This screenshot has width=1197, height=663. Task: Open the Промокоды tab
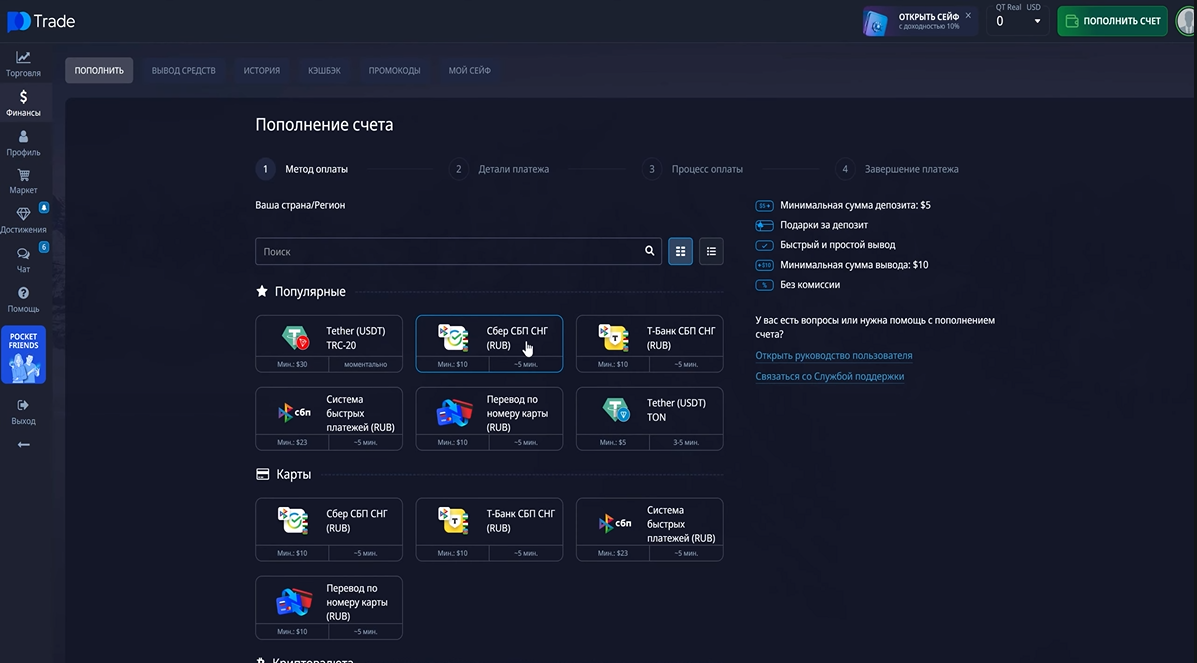tap(395, 70)
